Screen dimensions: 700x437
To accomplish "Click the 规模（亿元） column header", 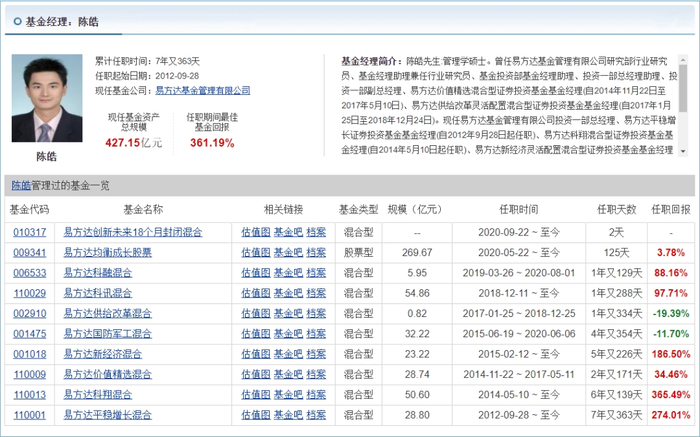I will (417, 209).
